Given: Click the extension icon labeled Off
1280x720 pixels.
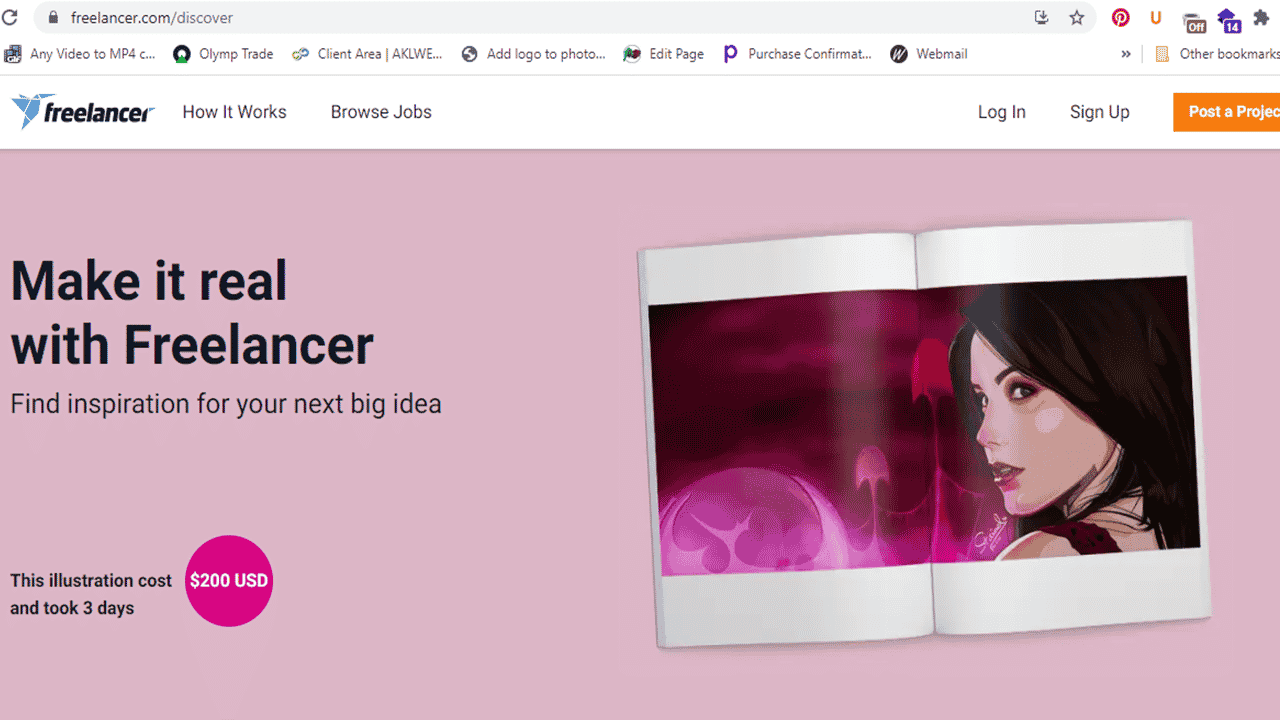Looking at the screenshot, I should pos(1193,21).
